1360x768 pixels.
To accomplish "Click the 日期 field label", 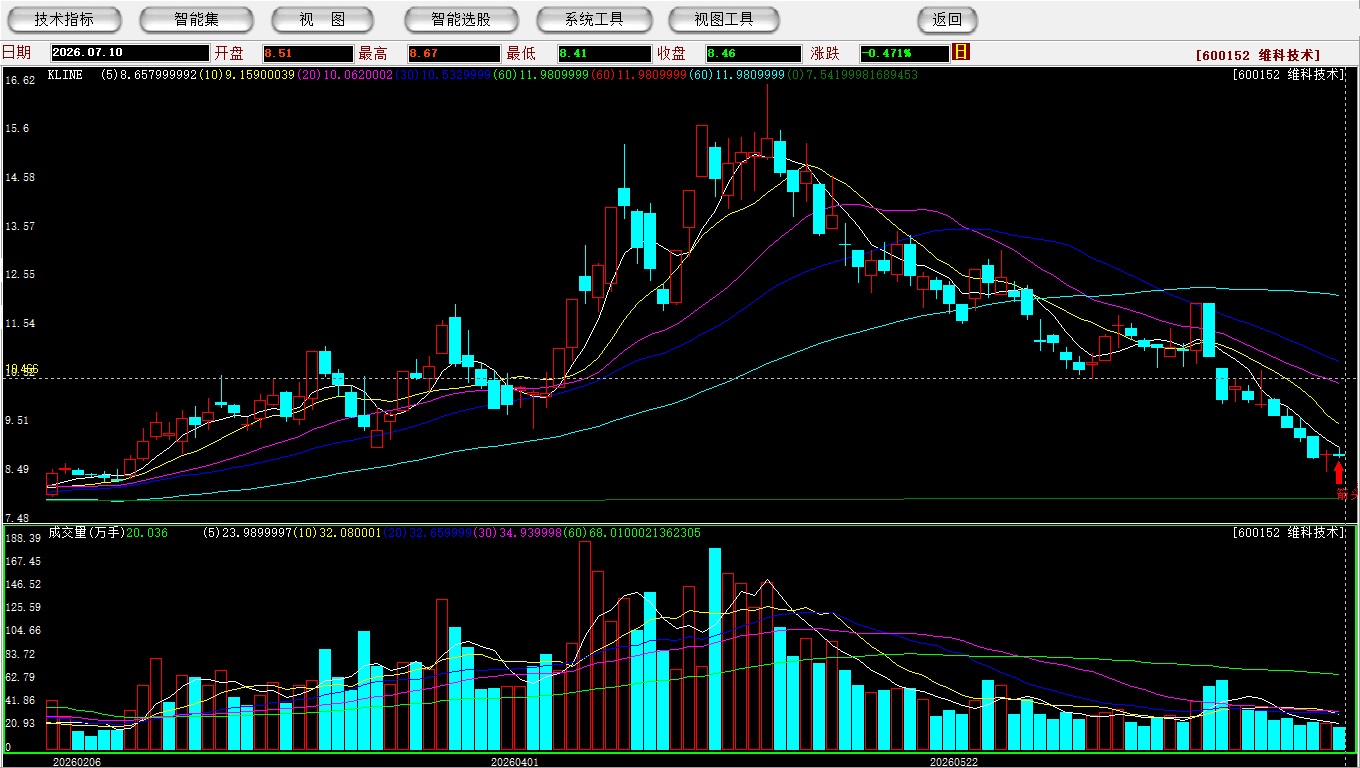I will [16, 53].
